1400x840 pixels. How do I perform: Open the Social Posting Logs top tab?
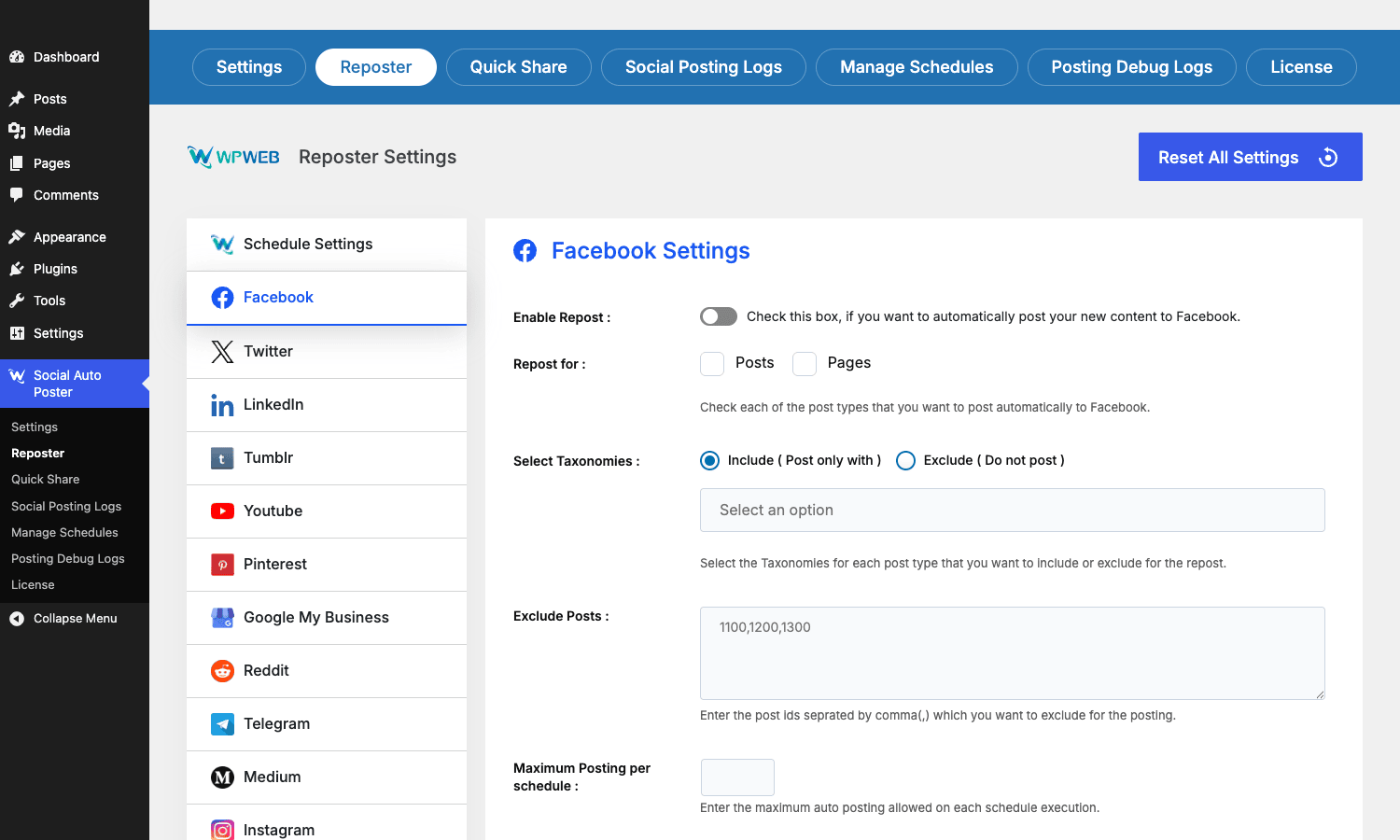tap(704, 67)
